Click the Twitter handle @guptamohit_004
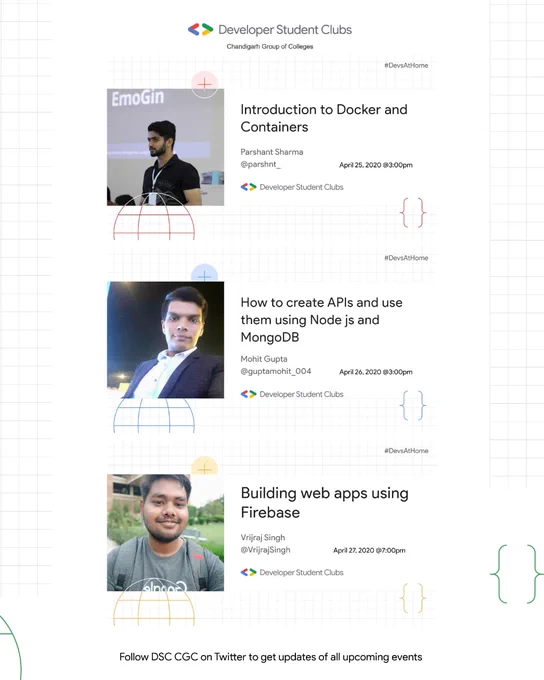544x680 pixels. pos(276,371)
